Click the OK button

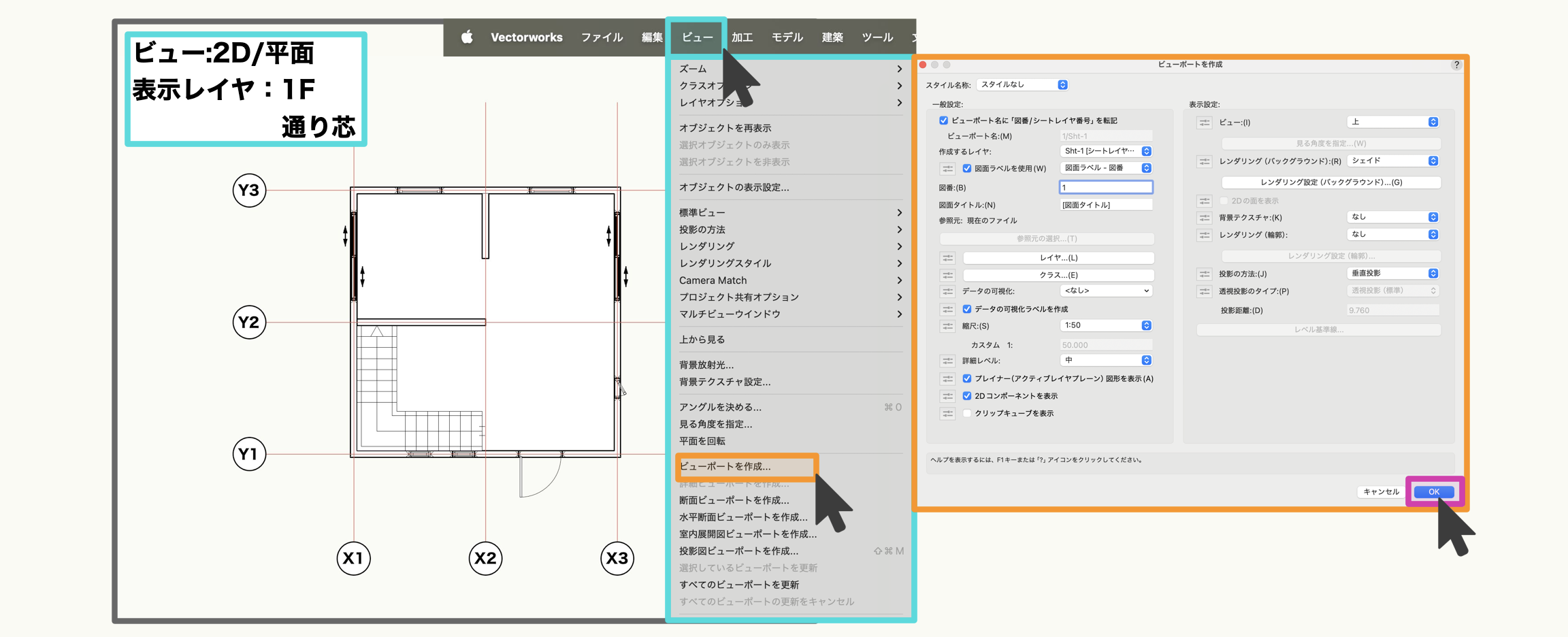pos(1433,492)
